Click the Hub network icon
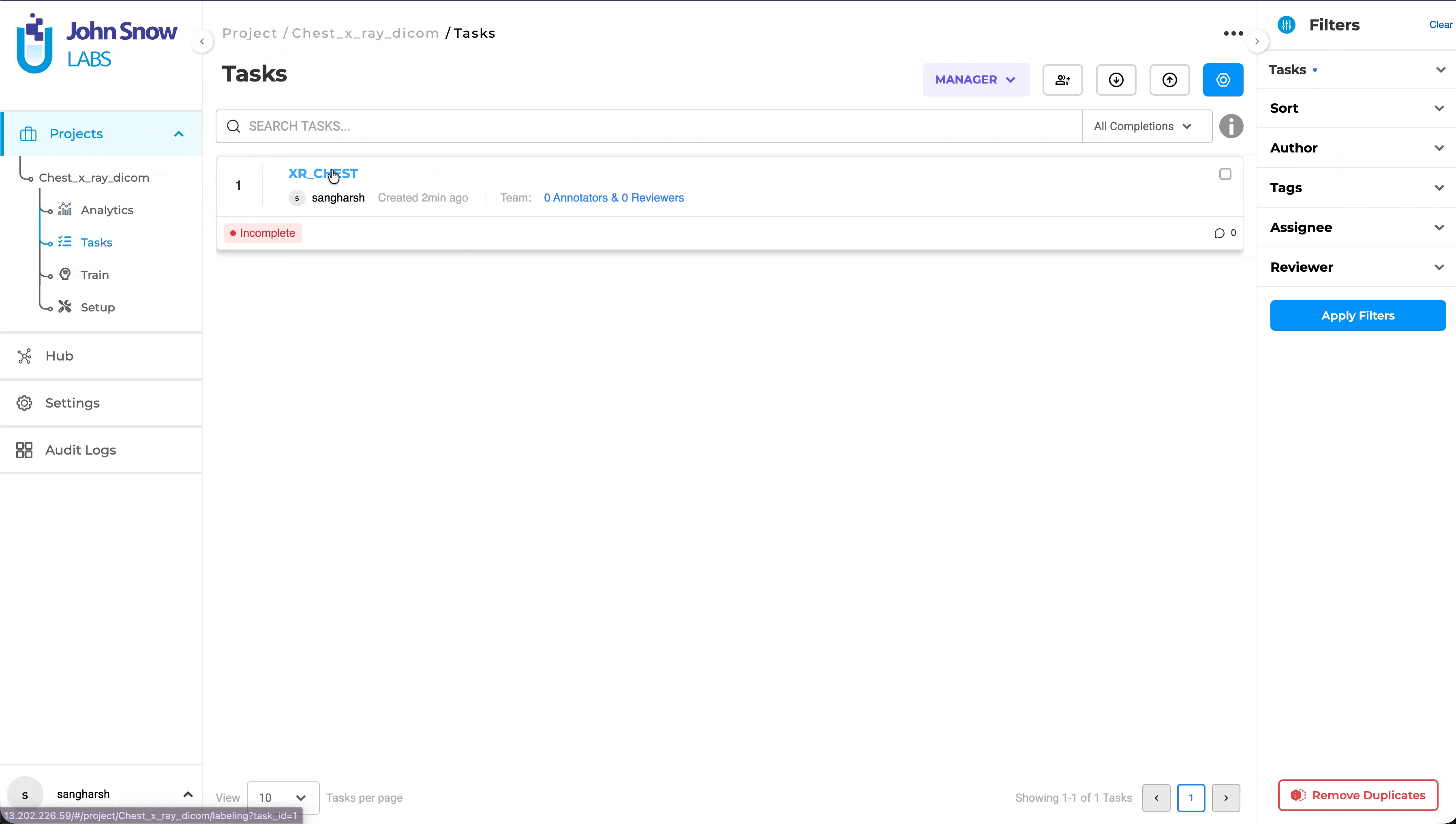 point(24,356)
